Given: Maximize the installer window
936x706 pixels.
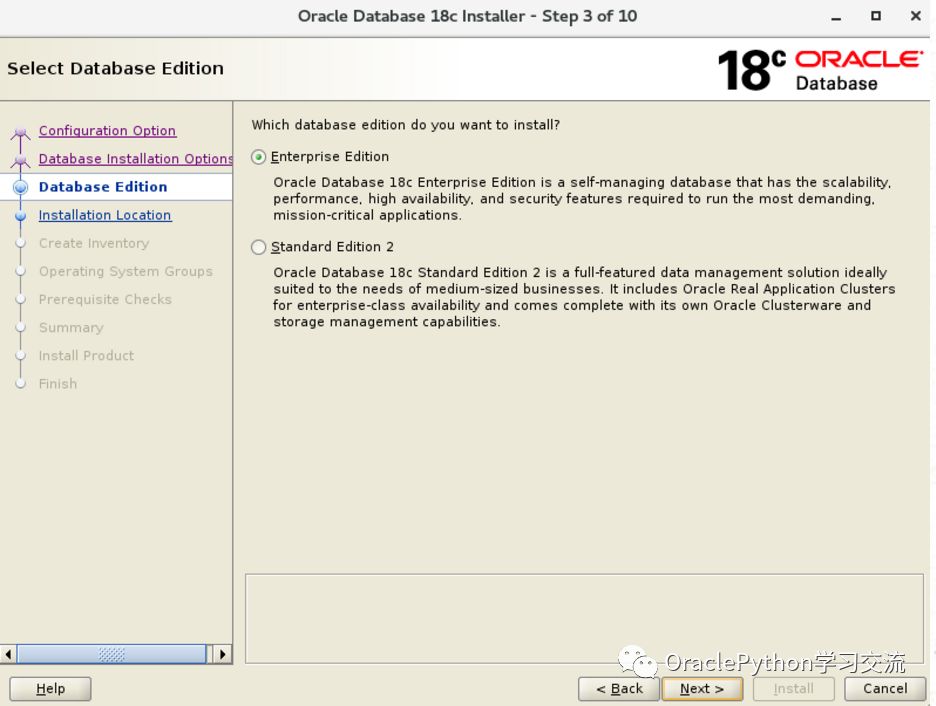Looking at the screenshot, I should click(x=876, y=16).
